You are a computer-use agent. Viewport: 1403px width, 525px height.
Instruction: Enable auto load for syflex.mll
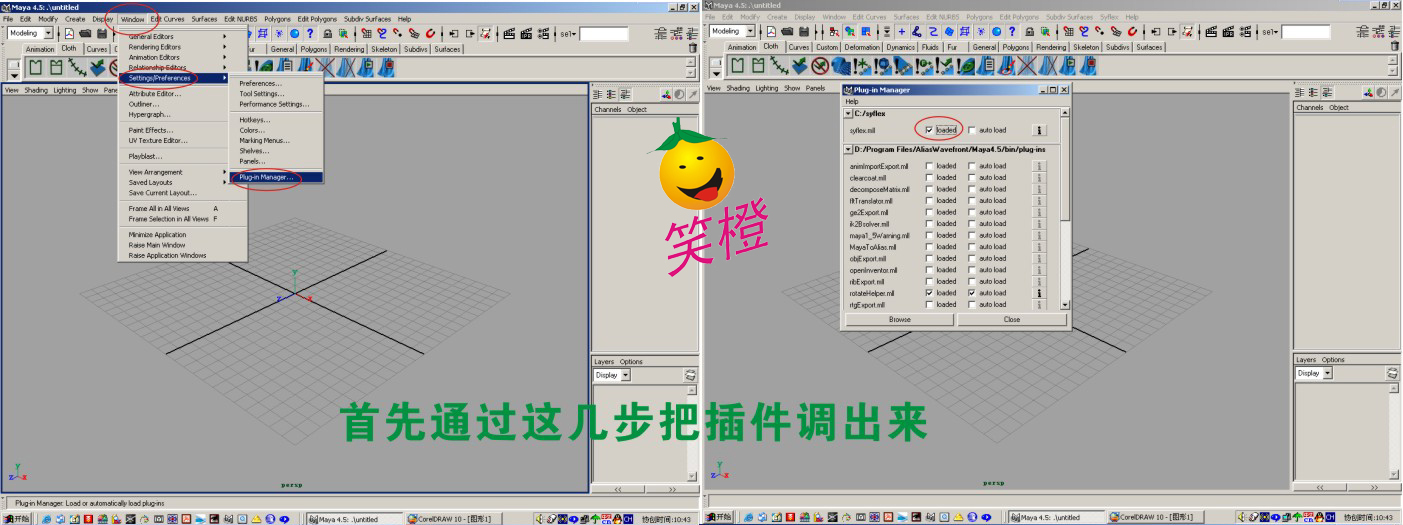pyautogui.click(x=972, y=130)
